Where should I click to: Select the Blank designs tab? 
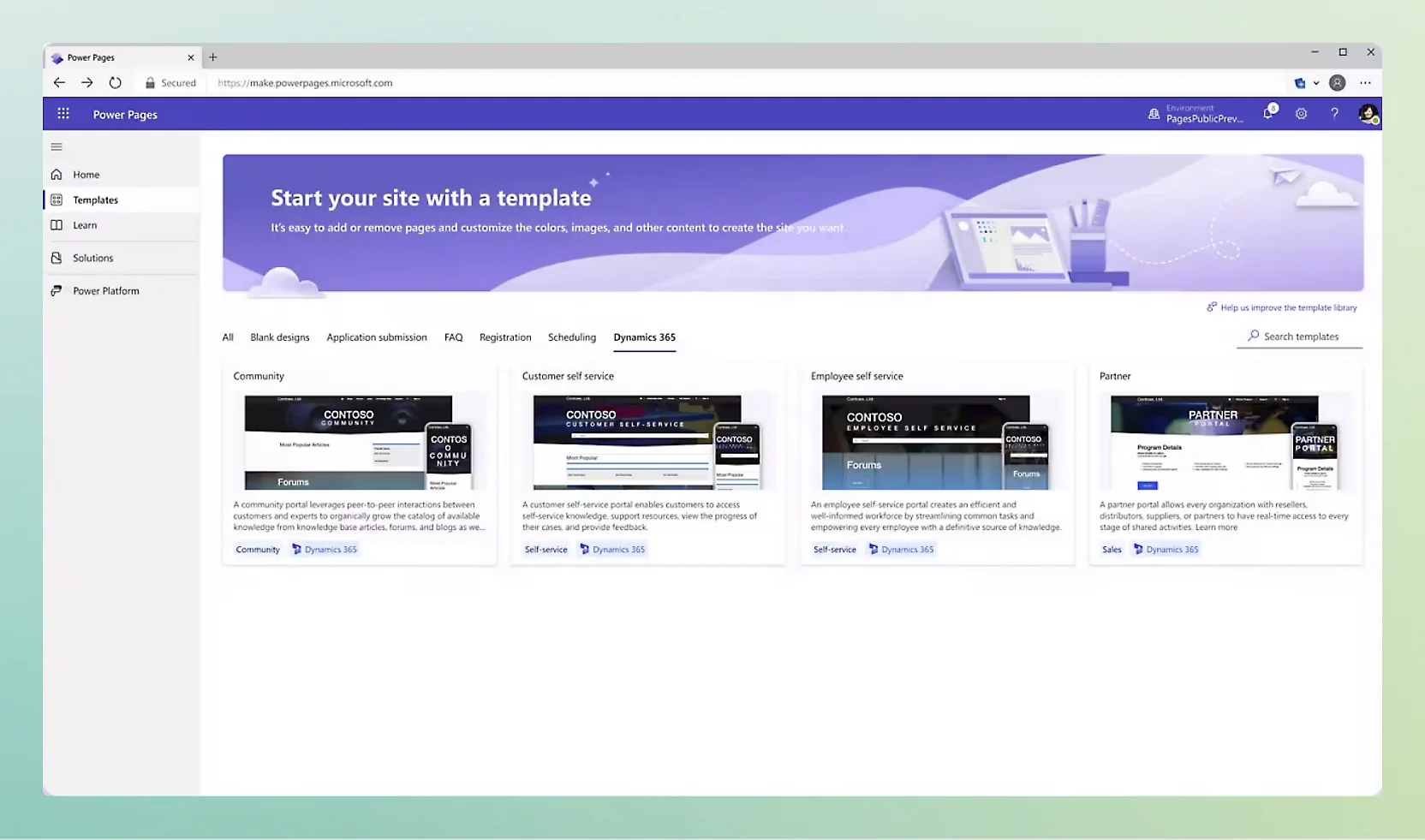point(280,337)
